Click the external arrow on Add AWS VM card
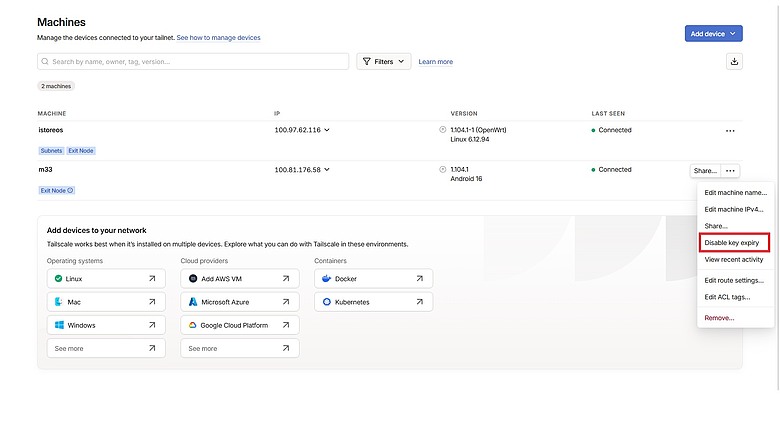The width and height of the screenshot is (780, 426). (x=286, y=279)
